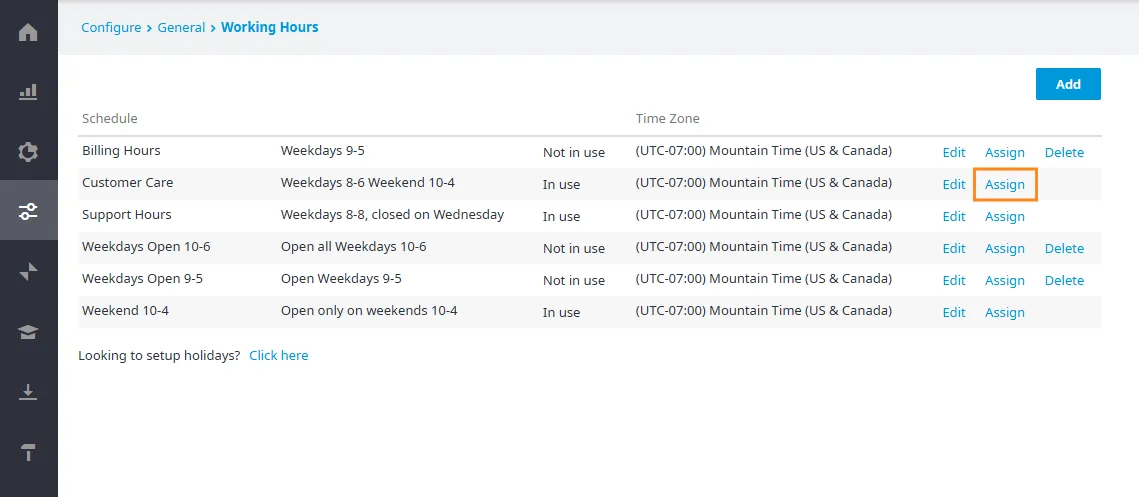1139x497 pixels.
Task: Delete the Billing Hours schedule
Action: tap(1064, 153)
